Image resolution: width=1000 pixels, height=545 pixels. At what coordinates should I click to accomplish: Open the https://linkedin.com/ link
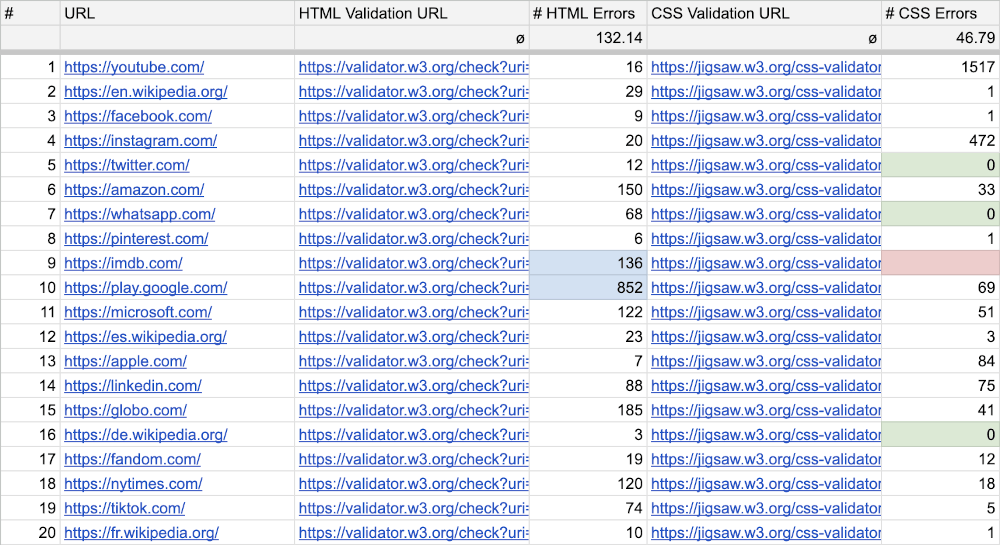coord(133,386)
